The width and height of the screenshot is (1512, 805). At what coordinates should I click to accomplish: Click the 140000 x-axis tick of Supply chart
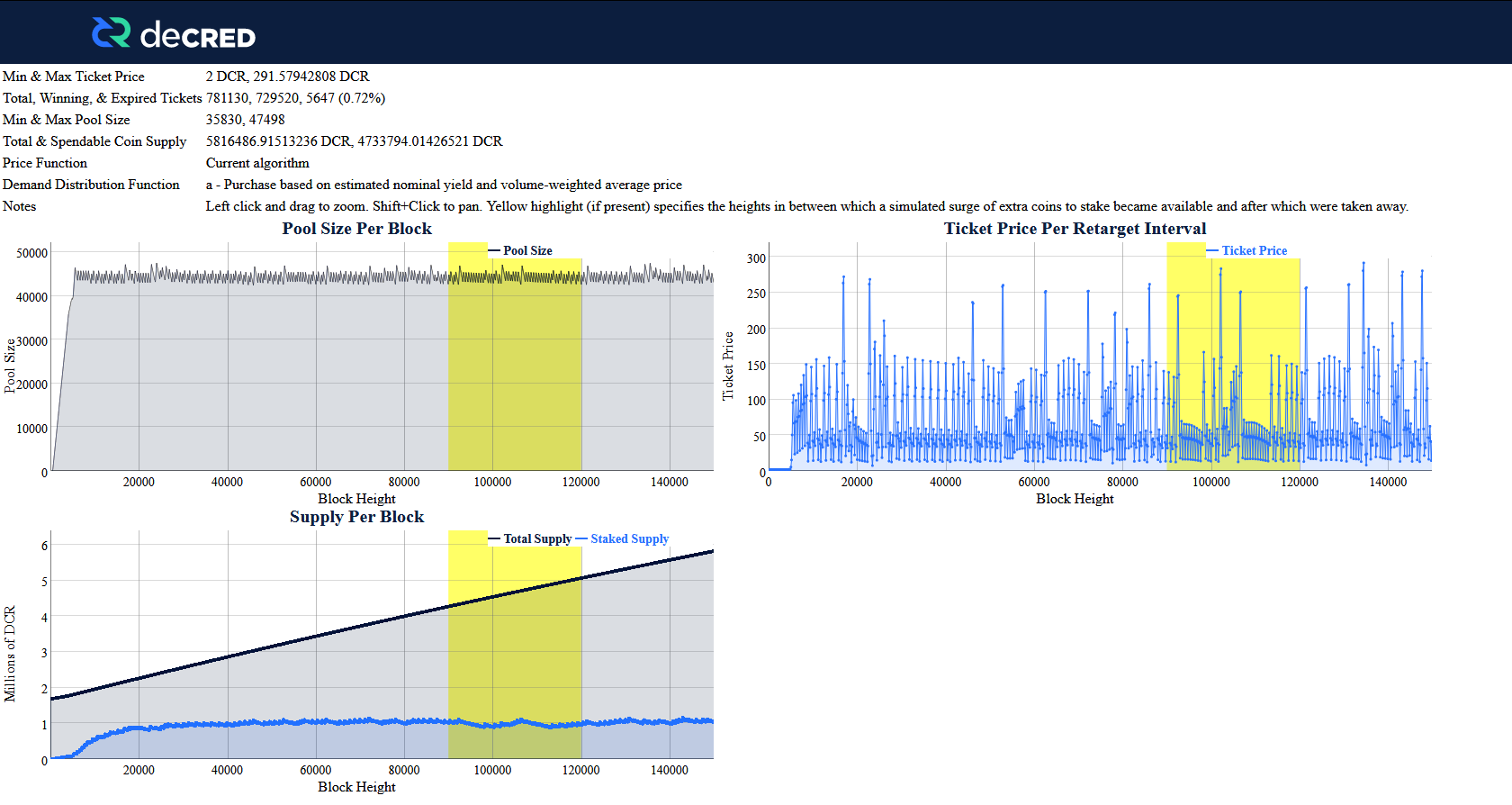(670, 770)
